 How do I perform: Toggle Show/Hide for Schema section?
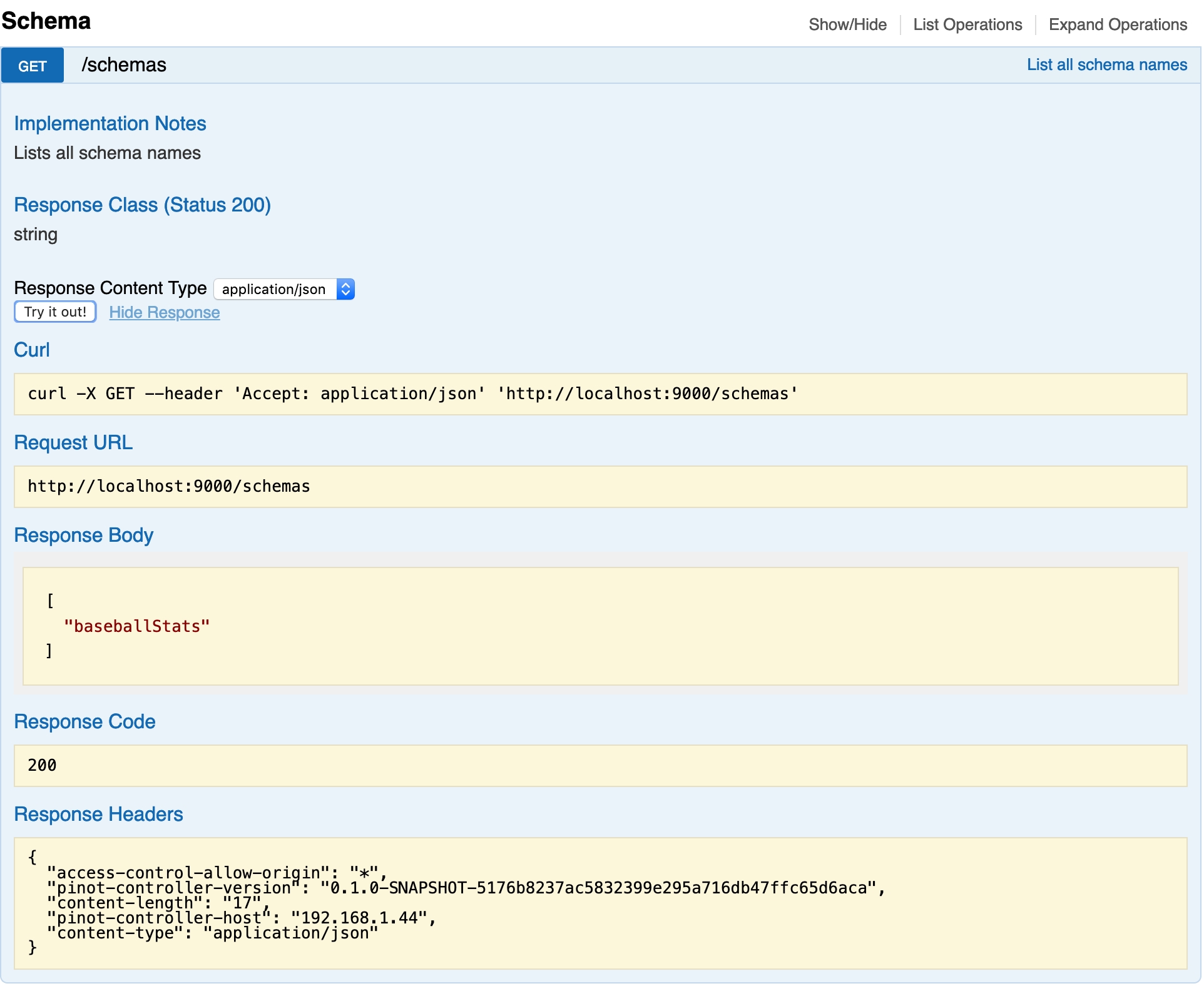[x=847, y=24]
